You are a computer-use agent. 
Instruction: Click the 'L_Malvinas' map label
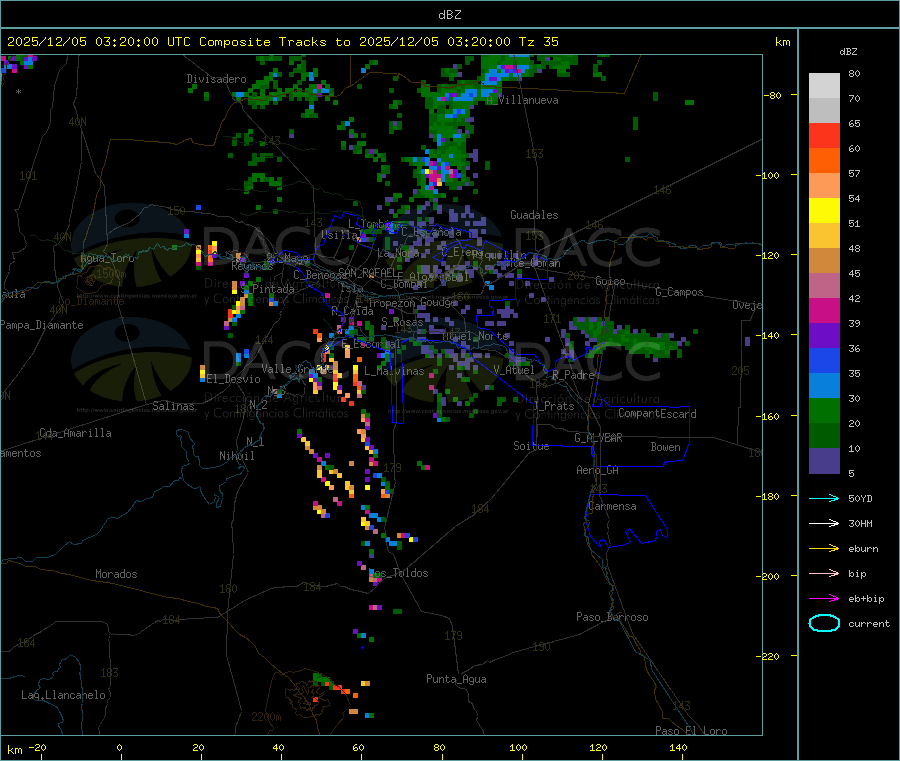click(x=394, y=371)
